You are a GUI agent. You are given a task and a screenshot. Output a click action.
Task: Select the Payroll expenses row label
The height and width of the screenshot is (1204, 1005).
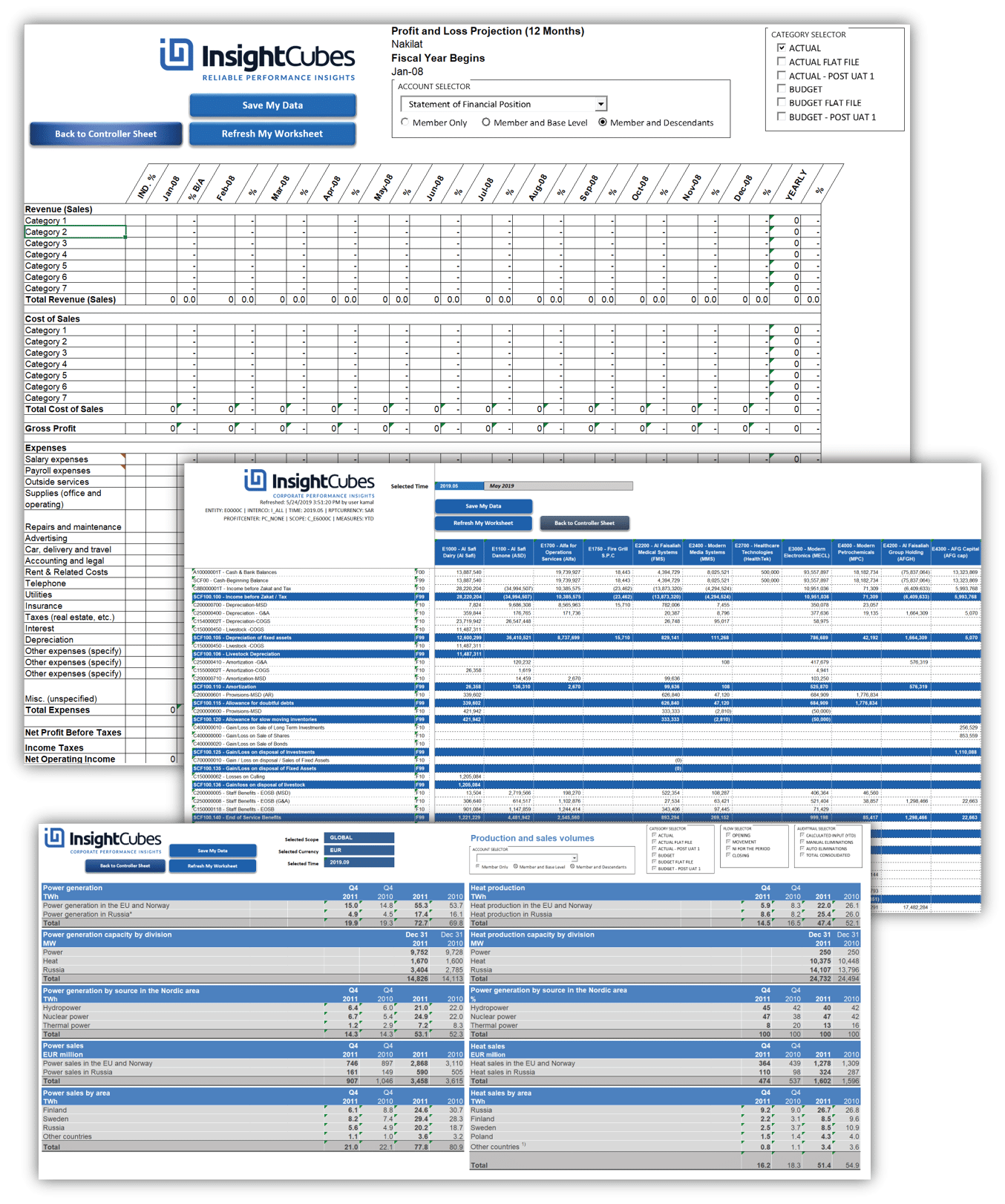click(x=58, y=471)
